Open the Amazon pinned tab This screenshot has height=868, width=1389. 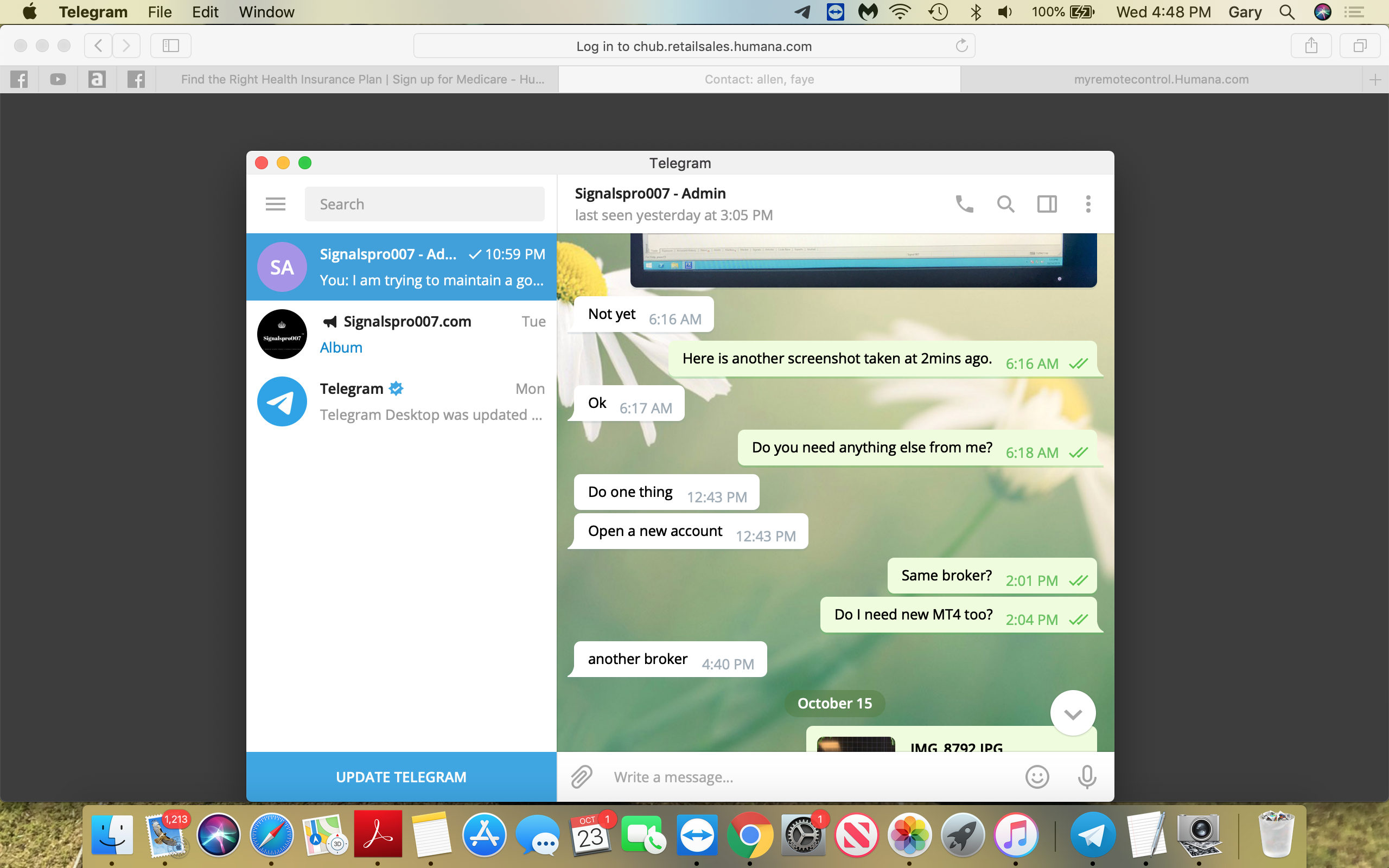point(97,79)
